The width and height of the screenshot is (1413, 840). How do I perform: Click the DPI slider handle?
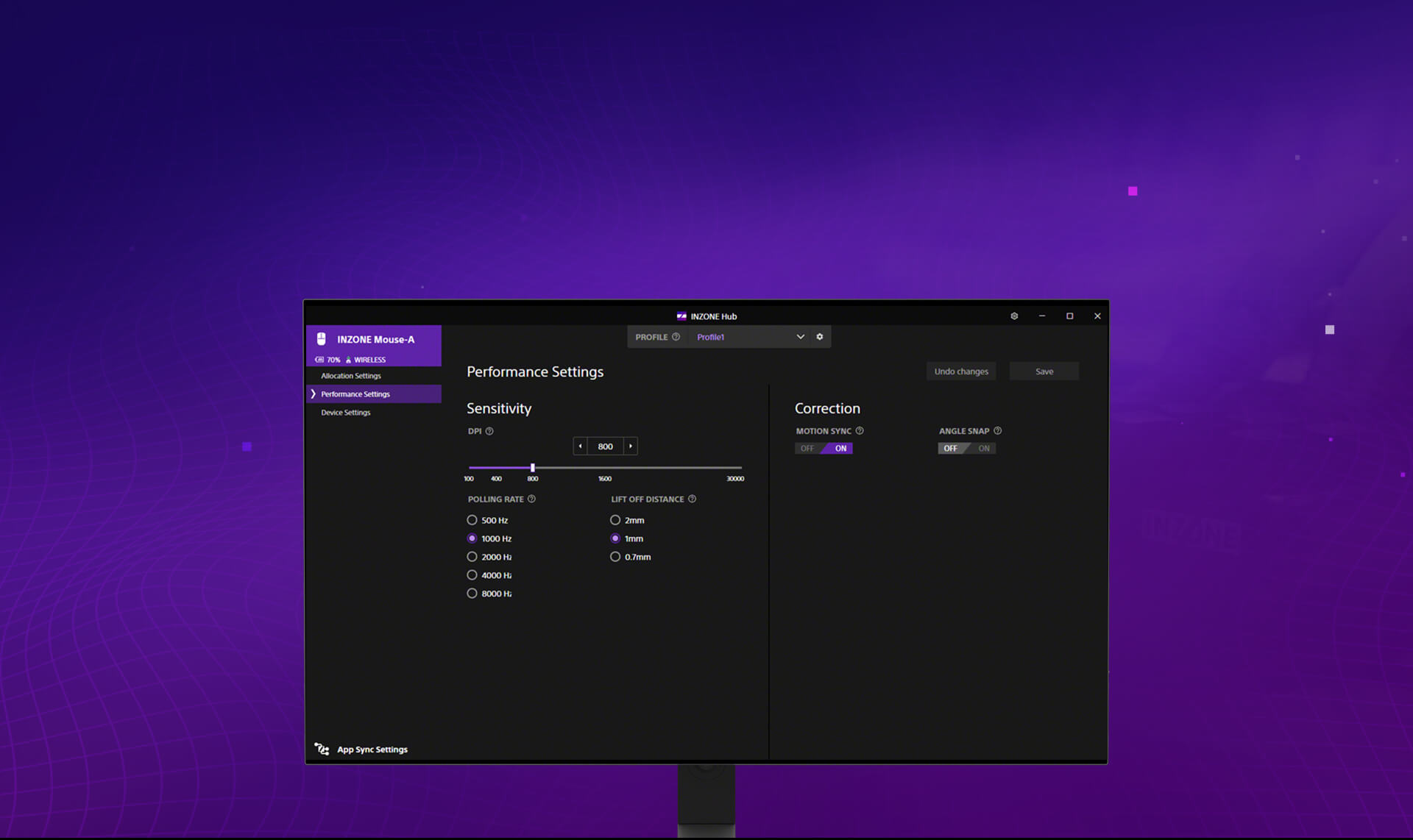tap(533, 468)
